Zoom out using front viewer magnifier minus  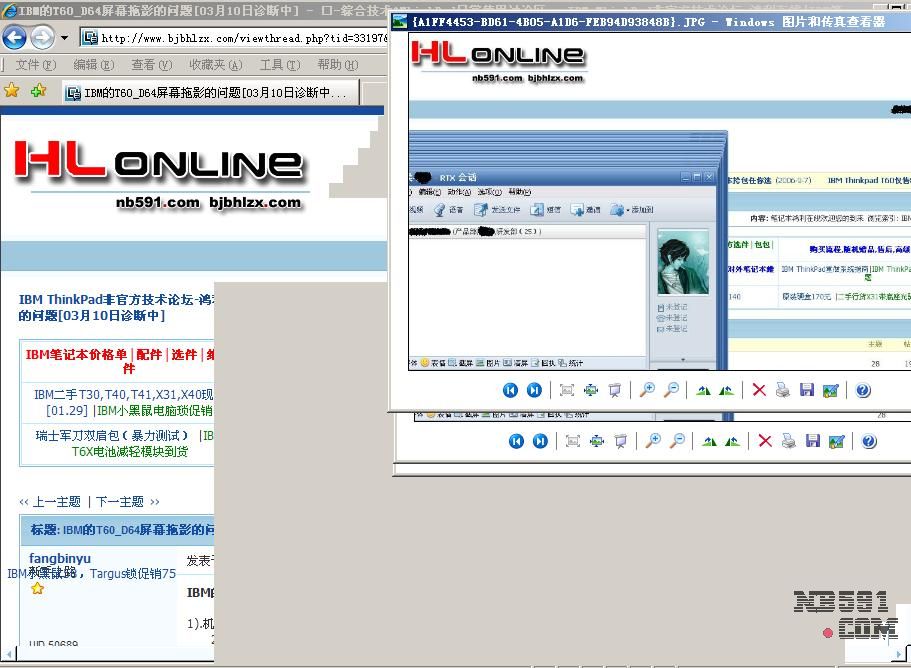point(671,390)
